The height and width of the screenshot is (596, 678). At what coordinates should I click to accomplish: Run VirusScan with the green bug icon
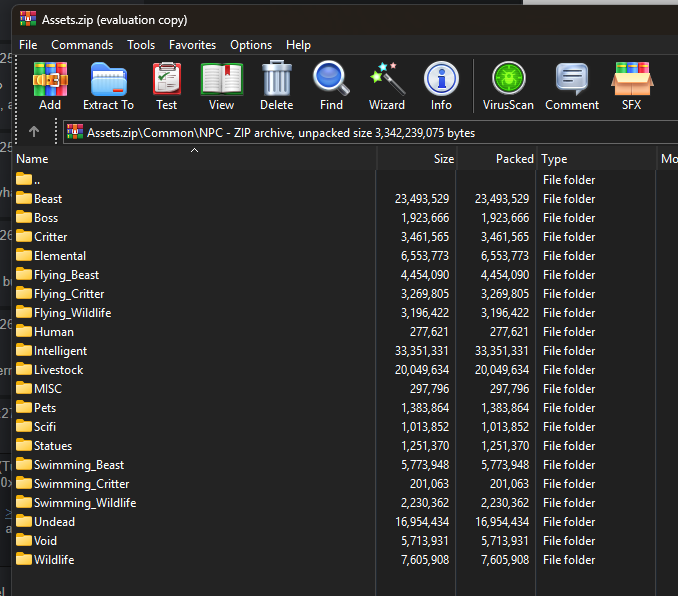click(x=508, y=78)
